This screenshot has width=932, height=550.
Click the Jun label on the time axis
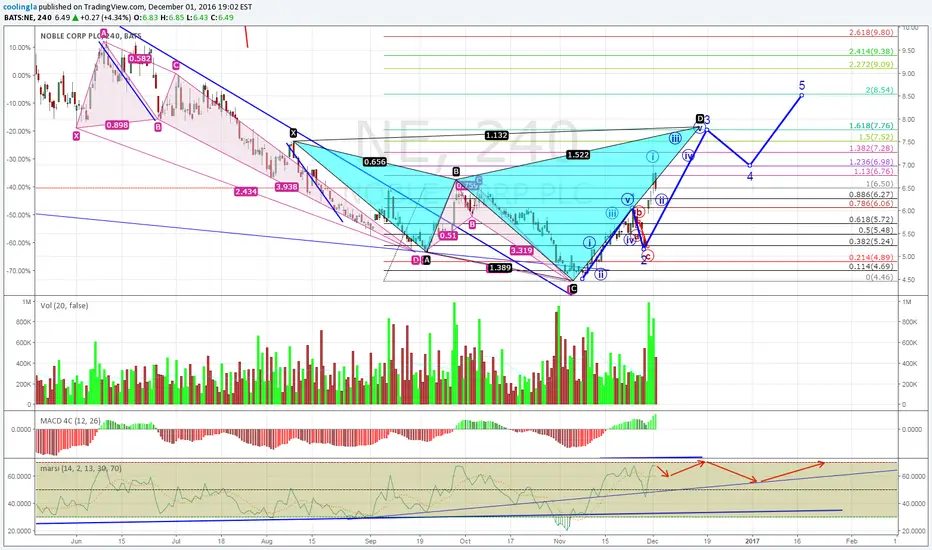pyautogui.click(x=75, y=541)
